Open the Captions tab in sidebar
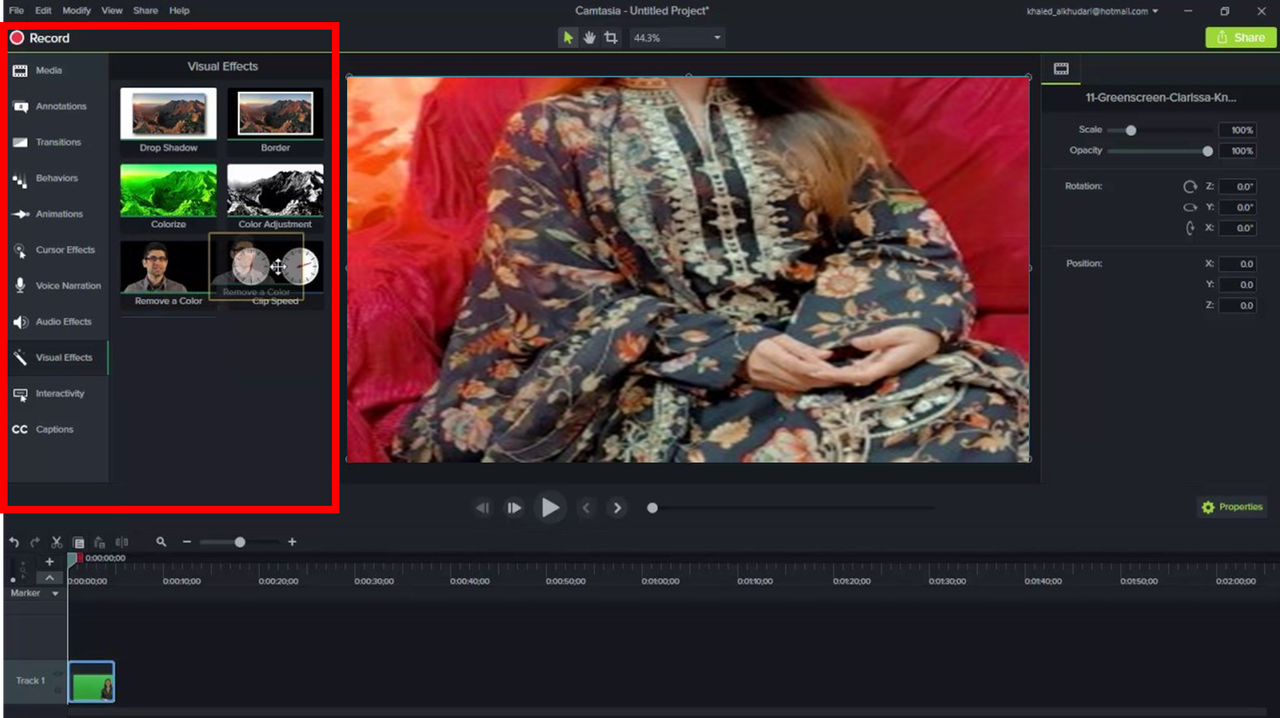Viewport: 1280px width, 718px height. tap(57, 430)
